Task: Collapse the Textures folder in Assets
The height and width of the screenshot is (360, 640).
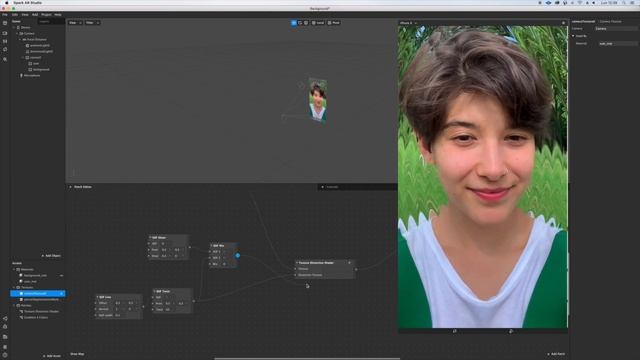Action: click(14, 287)
